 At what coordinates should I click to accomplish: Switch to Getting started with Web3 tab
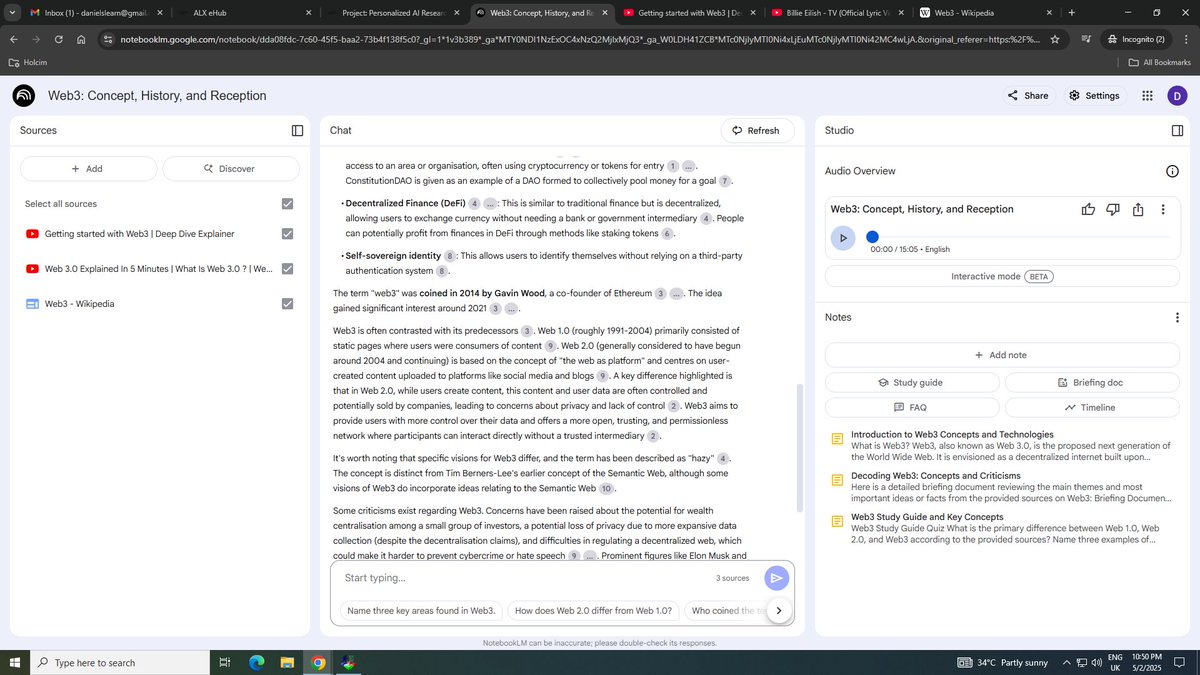pos(688,13)
